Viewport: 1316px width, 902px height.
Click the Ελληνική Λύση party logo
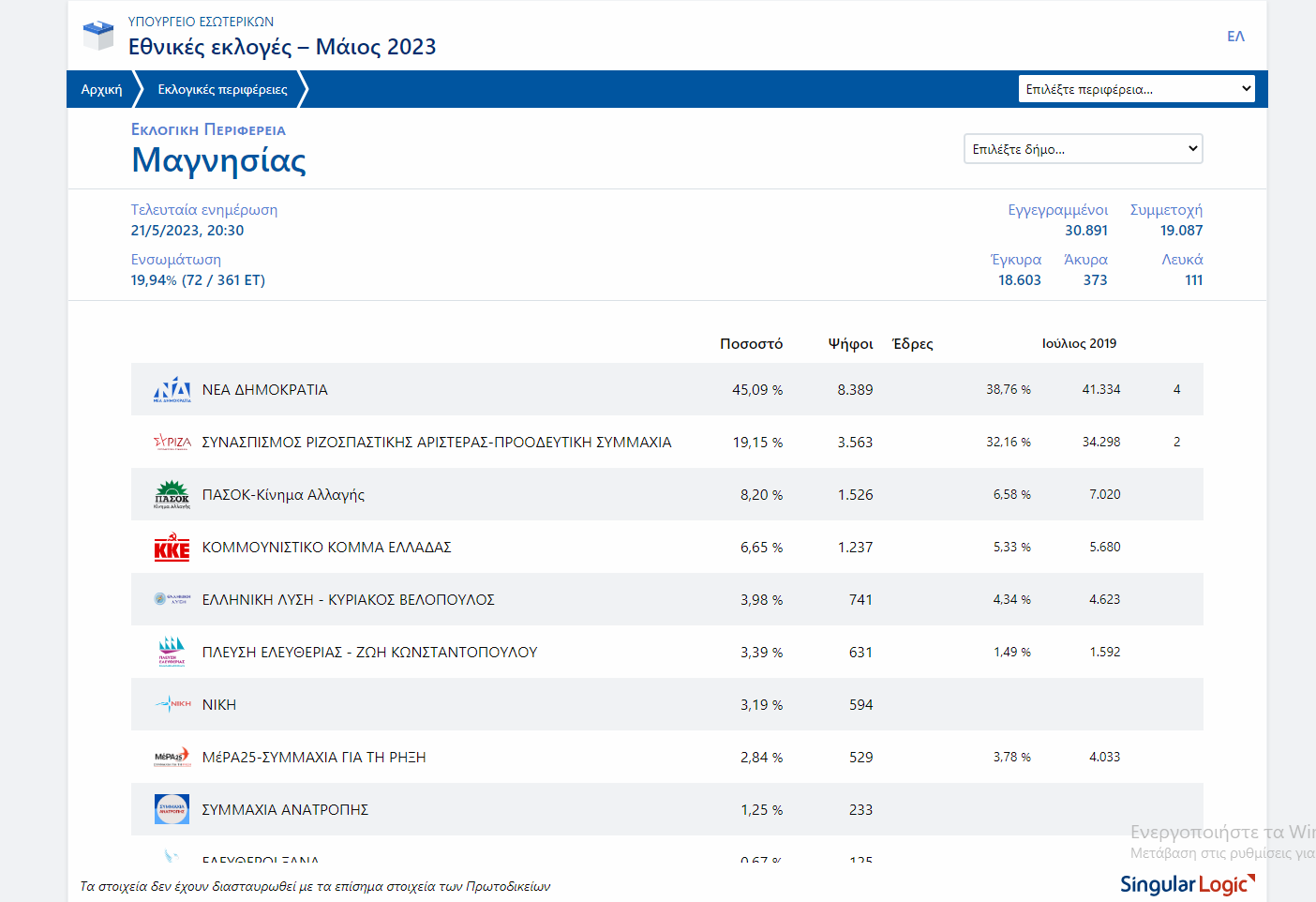pyautogui.click(x=172, y=599)
